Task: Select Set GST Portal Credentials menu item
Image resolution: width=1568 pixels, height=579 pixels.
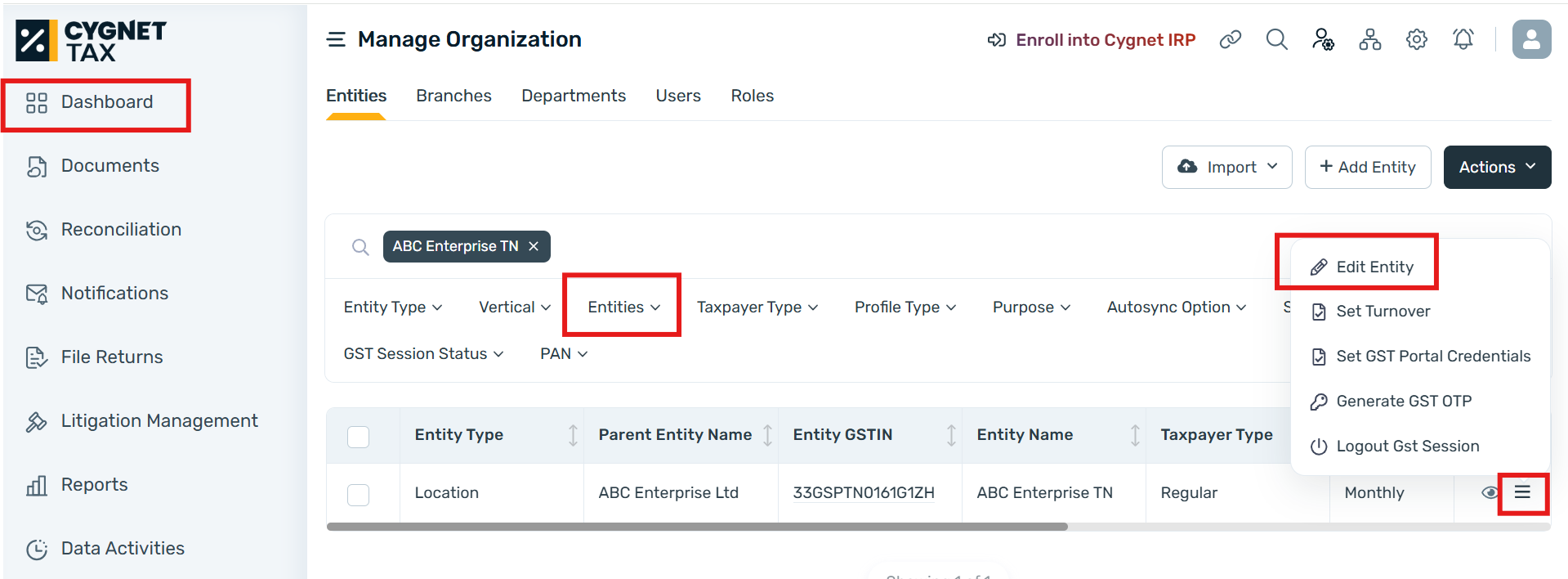Action: [1432, 356]
